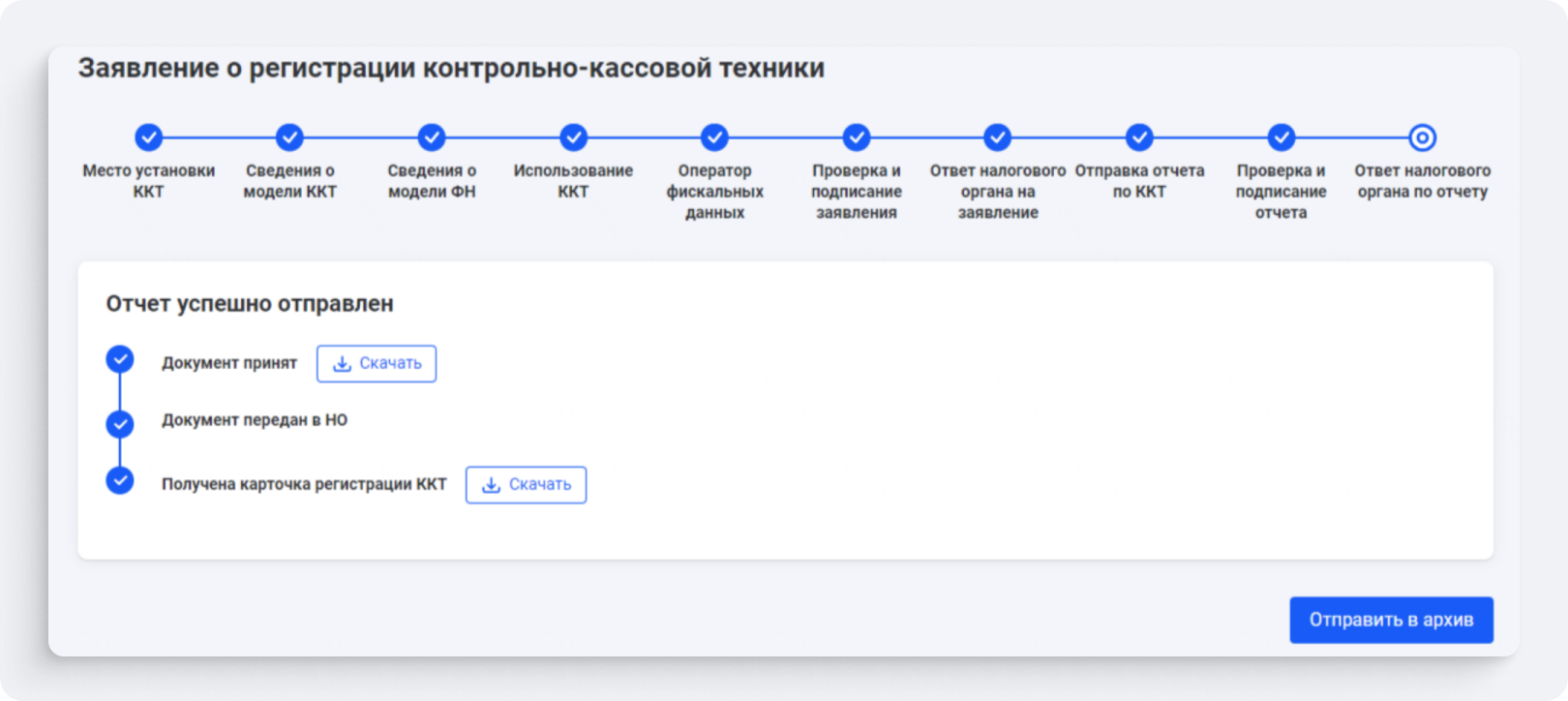Viewport: 1568px width, 701px height.
Task: Click the checkmark icon beside 'Документ принят'
Action: [x=120, y=360]
